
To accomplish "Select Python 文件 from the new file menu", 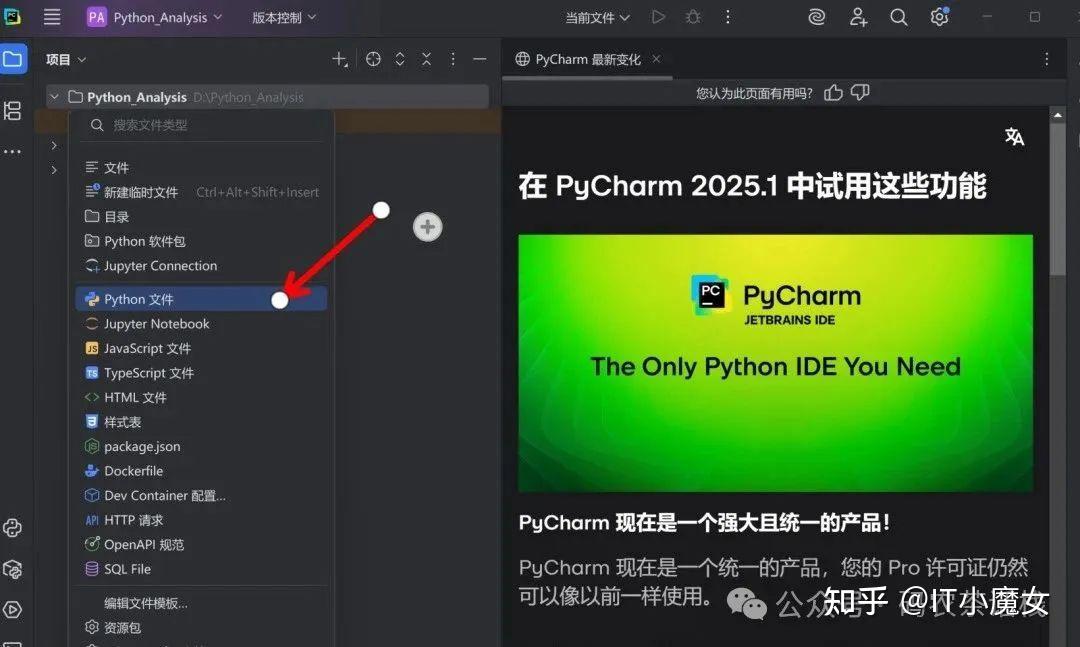I will pos(140,298).
